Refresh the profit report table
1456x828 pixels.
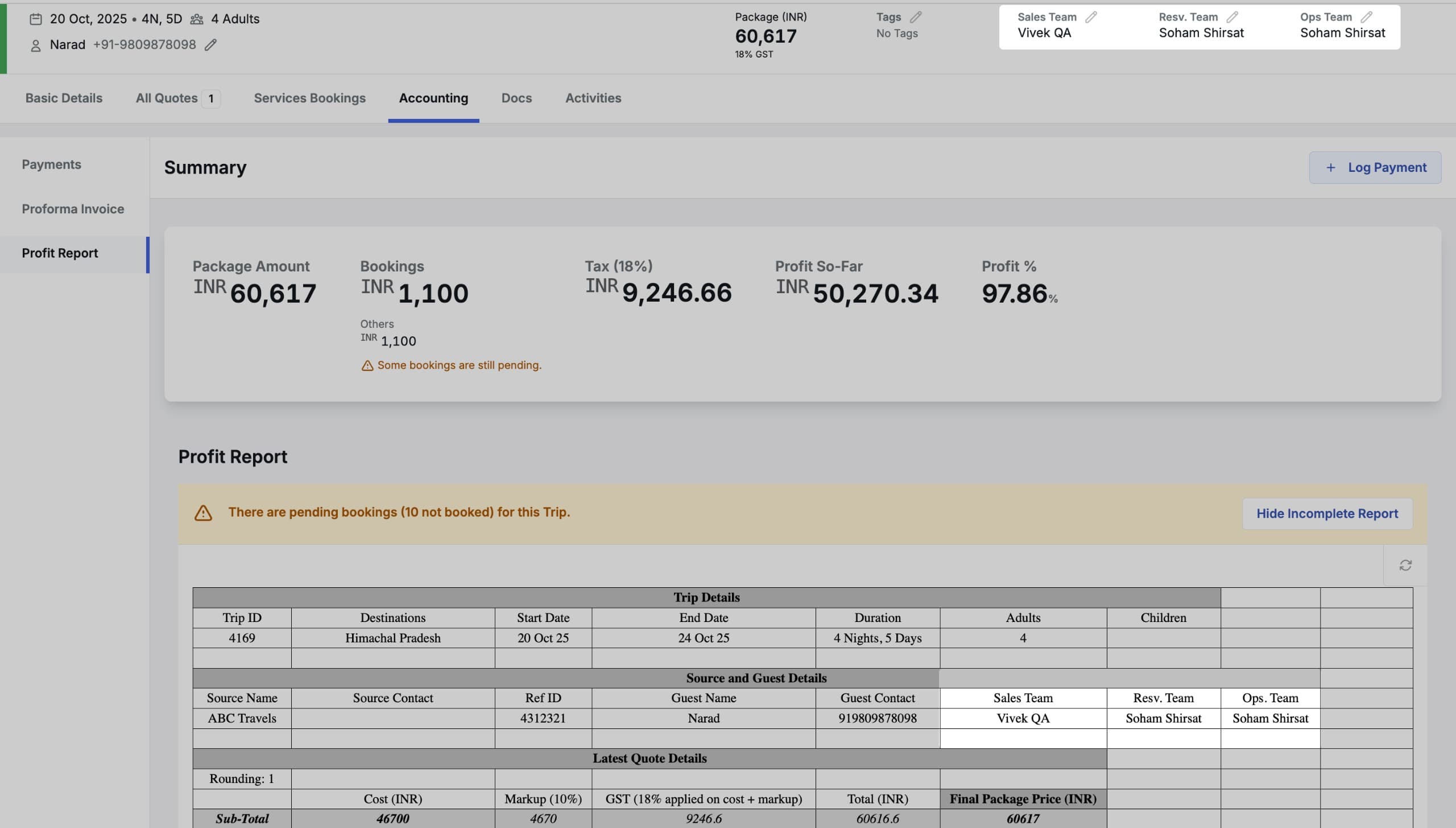pos(1405,565)
